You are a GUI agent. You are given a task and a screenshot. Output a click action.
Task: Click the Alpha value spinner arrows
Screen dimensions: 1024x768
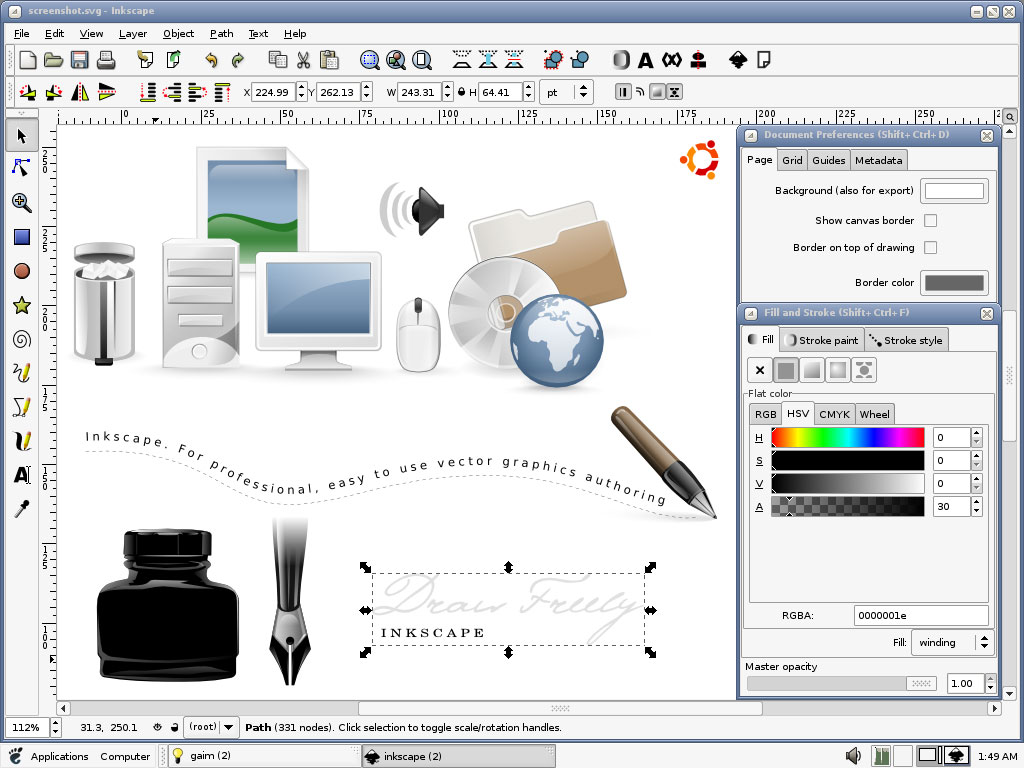[976, 506]
